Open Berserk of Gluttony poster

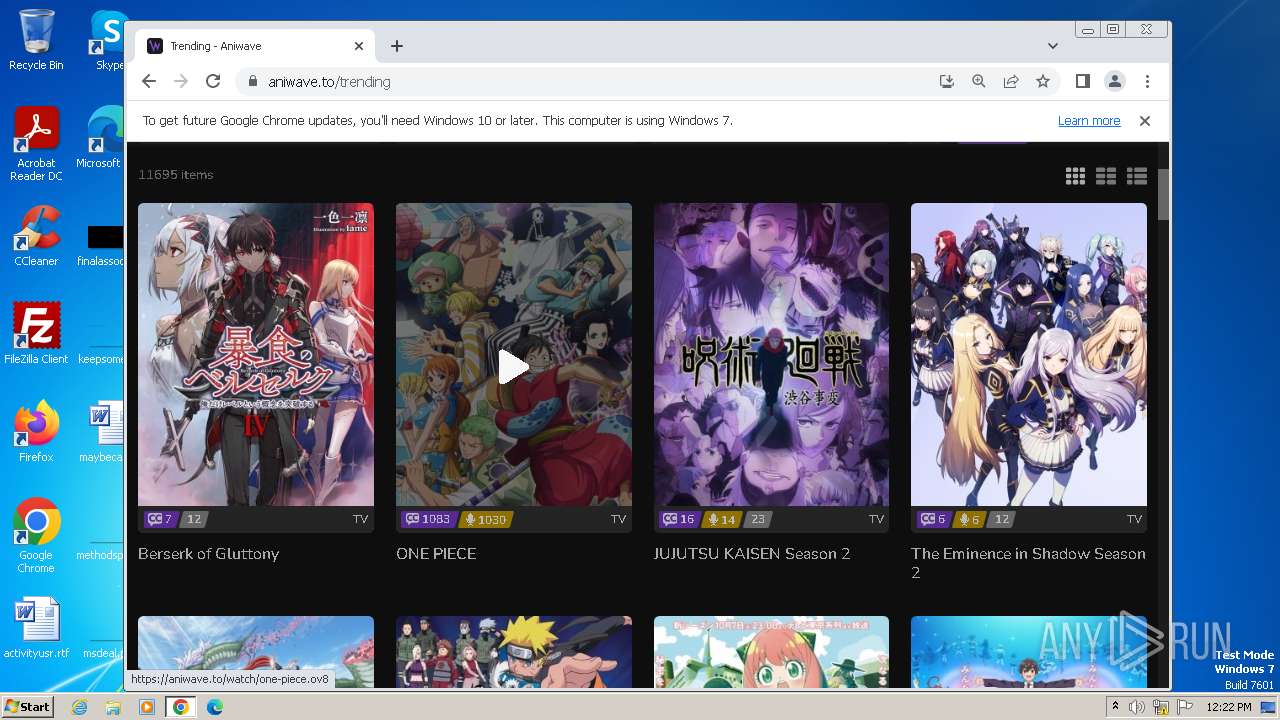pos(256,355)
